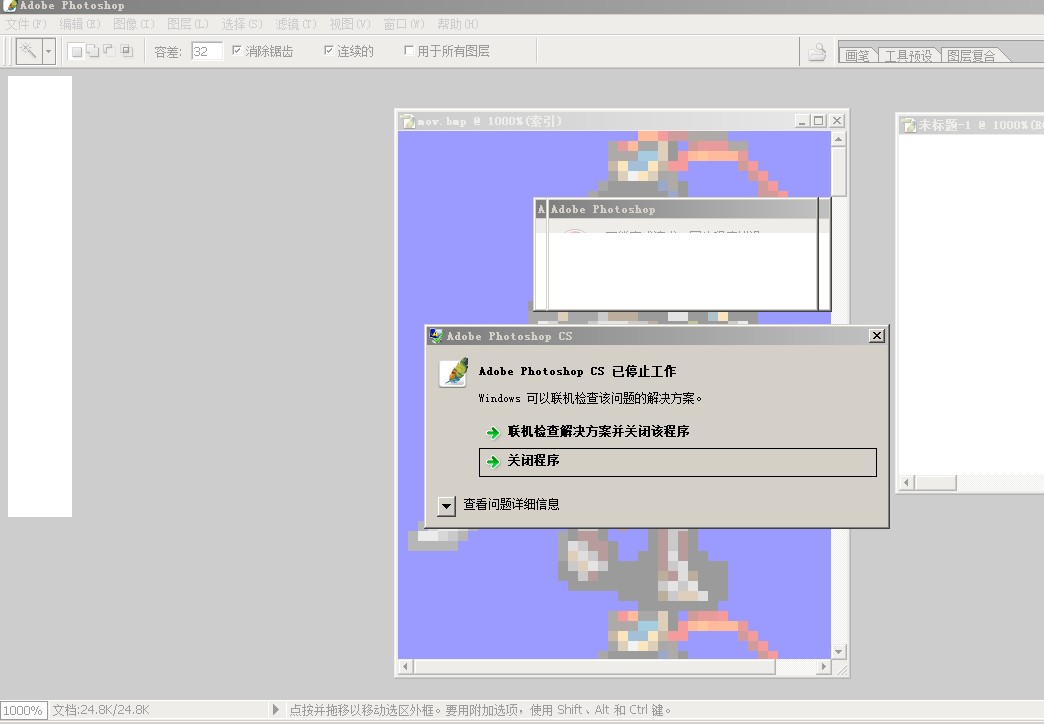Select the Magic Wand tool preset icon
1044x724 pixels.
tap(28, 51)
